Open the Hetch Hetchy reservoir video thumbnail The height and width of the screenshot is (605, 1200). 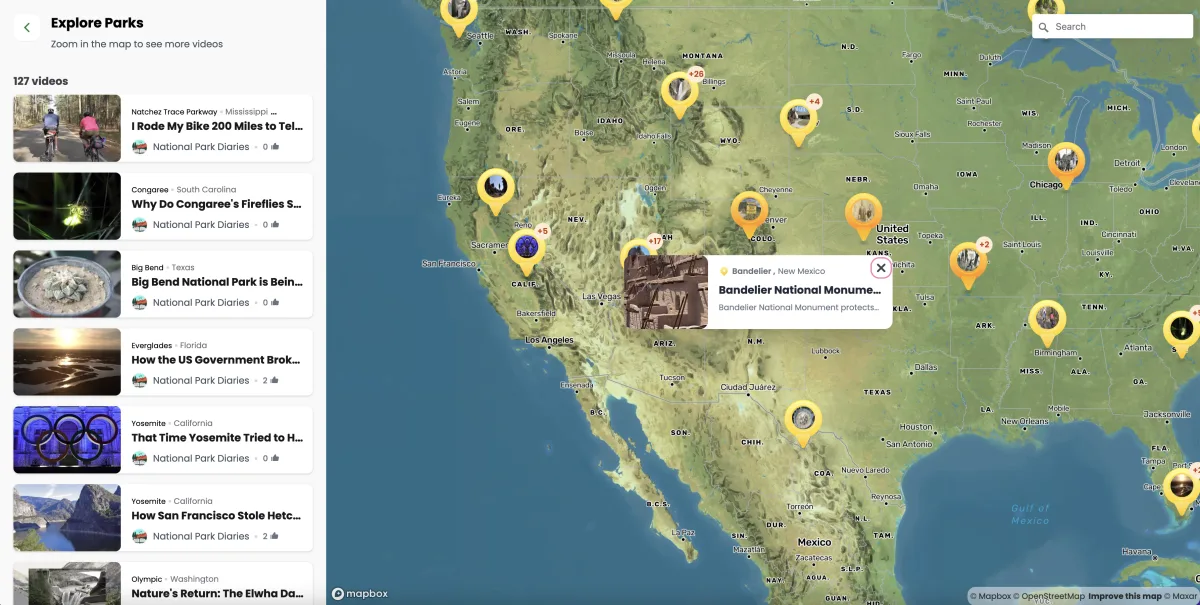tap(67, 518)
